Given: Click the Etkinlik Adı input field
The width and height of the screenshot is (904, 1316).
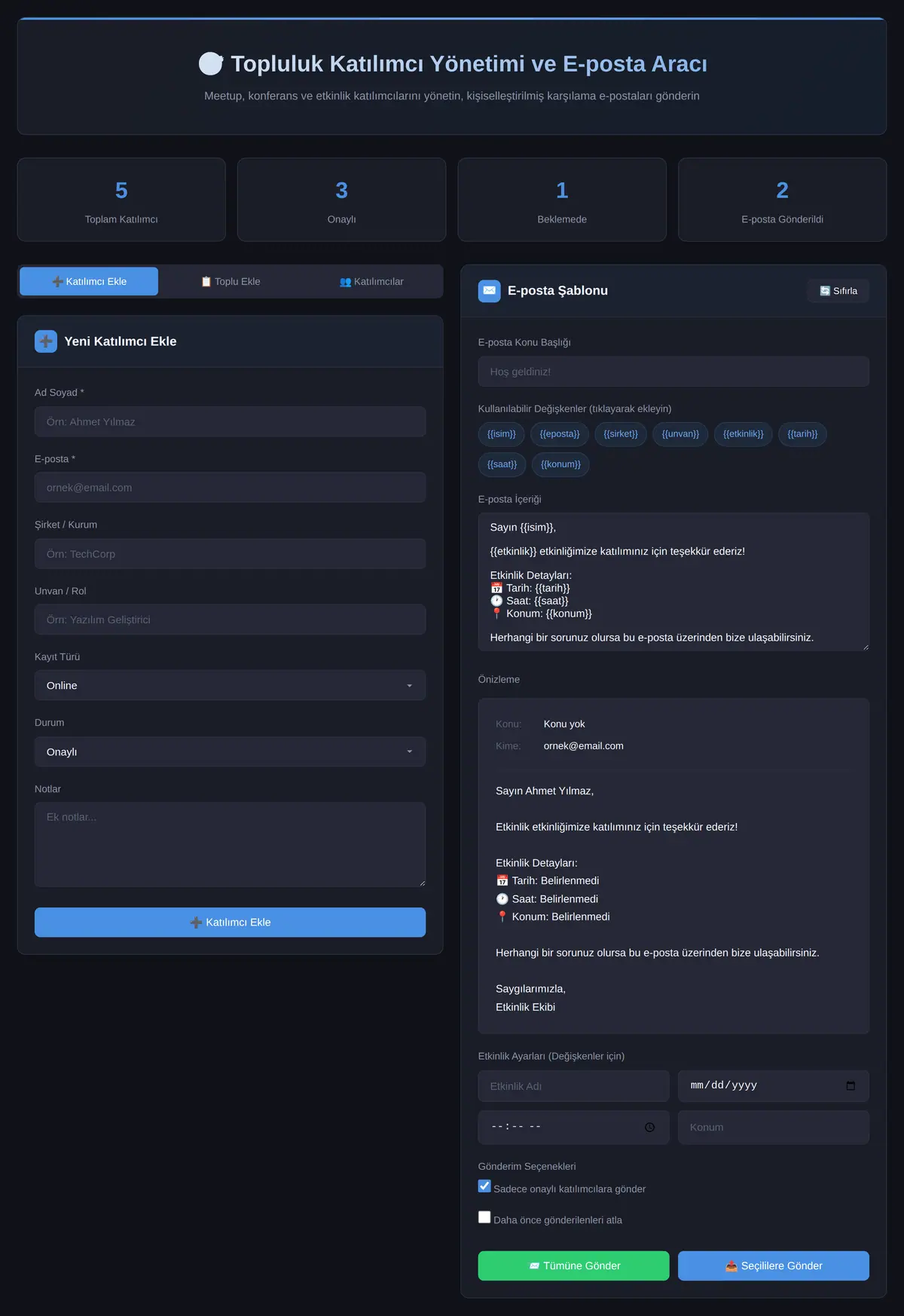Looking at the screenshot, I should (x=573, y=1086).
